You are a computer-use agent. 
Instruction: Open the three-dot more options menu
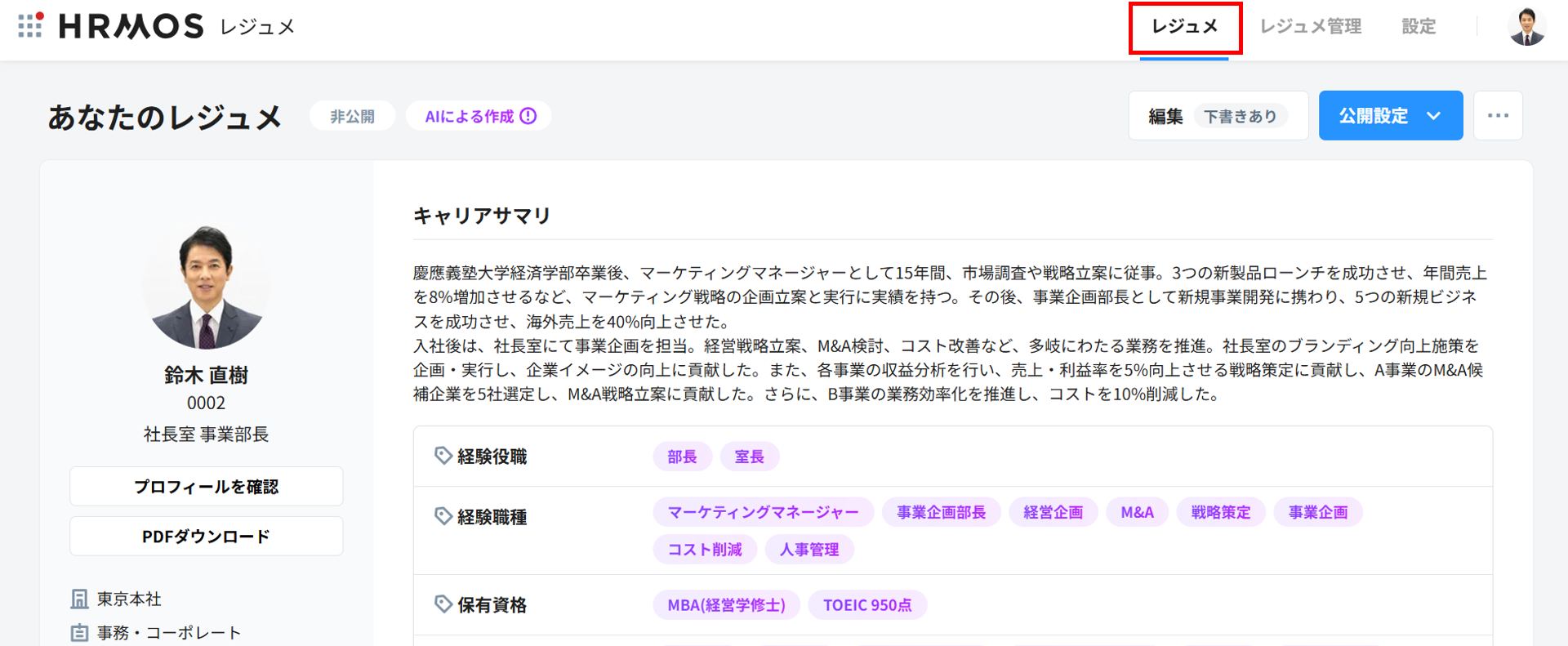click(x=1498, y=116)
